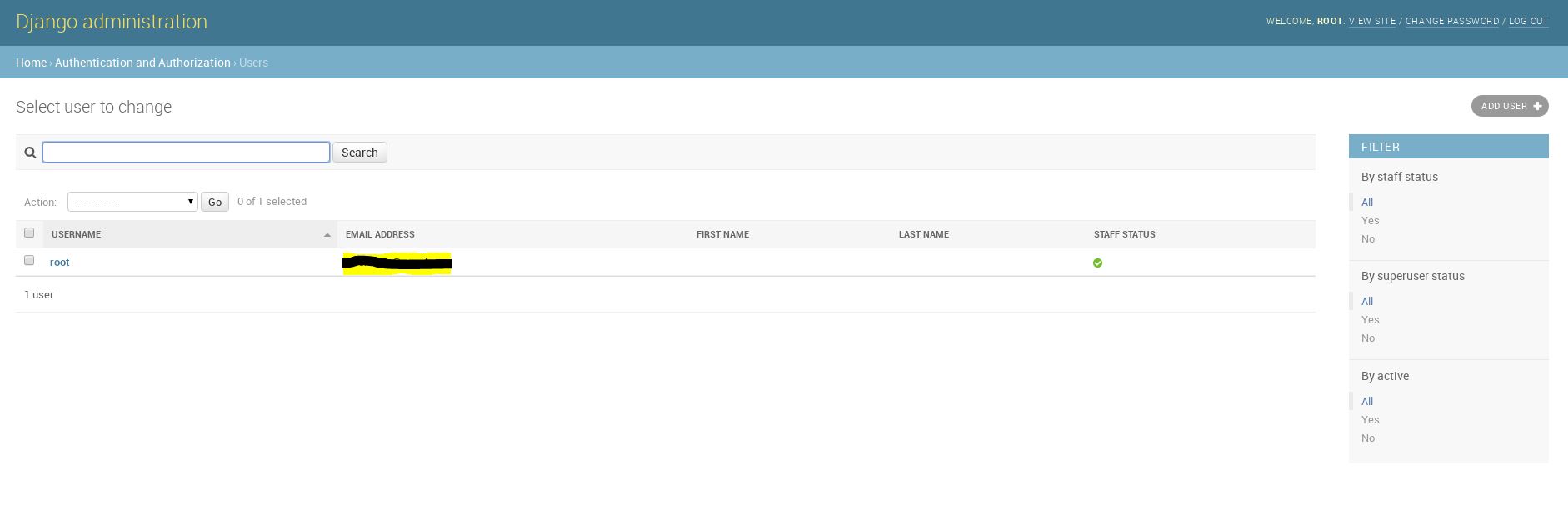The image size is (1568, 521).
Task: Open Authentication and Authorization breadcrumb
Action: click(x=142, y=63)
